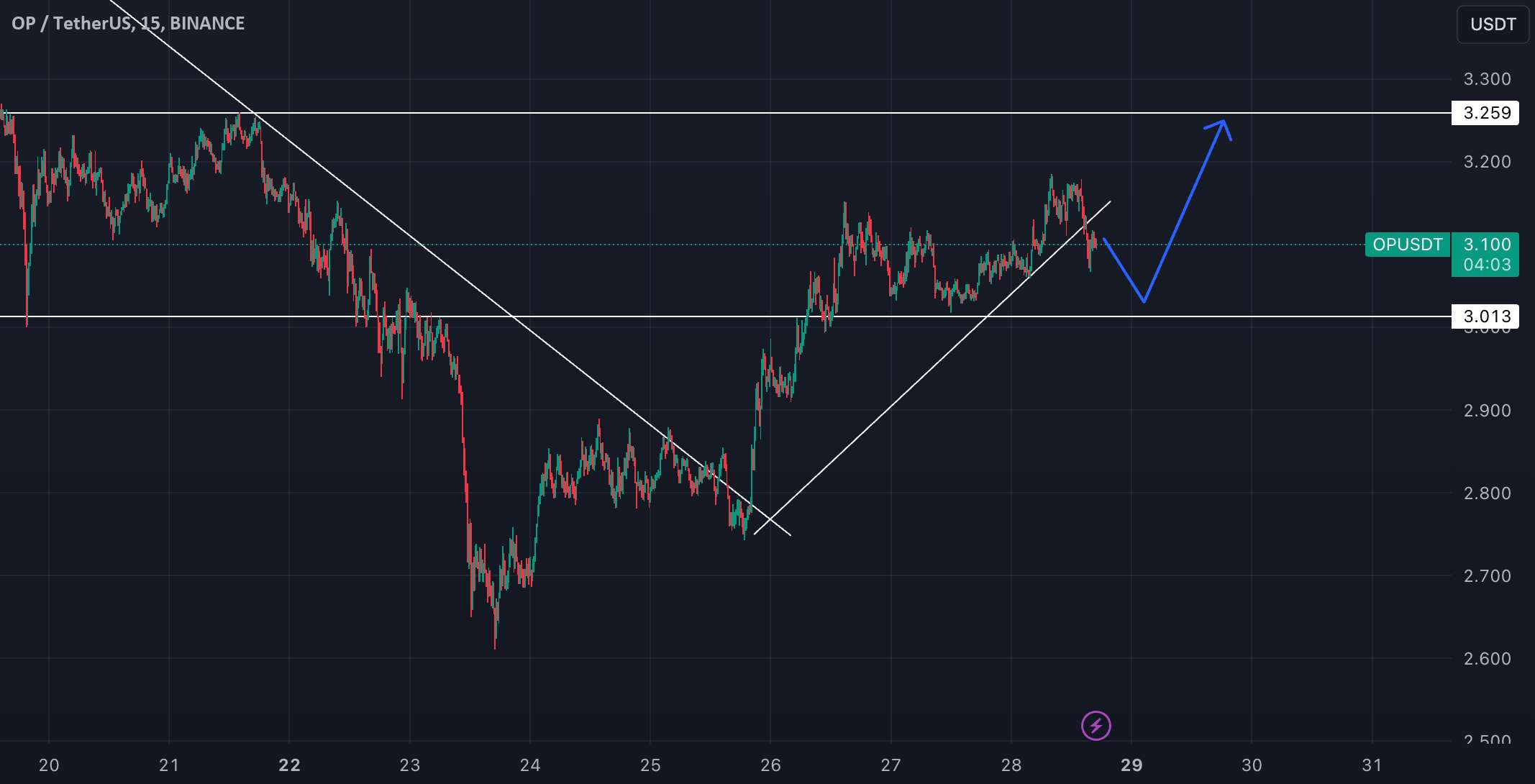1535x784 pixels.
Task: Click date label 30 on the time axis
Action: pyautogui.click(x=1252, y=765)
